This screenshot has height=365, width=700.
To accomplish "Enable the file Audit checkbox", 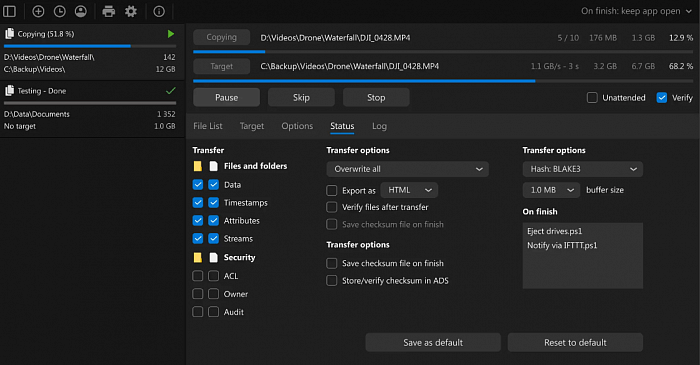I will (214, 312).
